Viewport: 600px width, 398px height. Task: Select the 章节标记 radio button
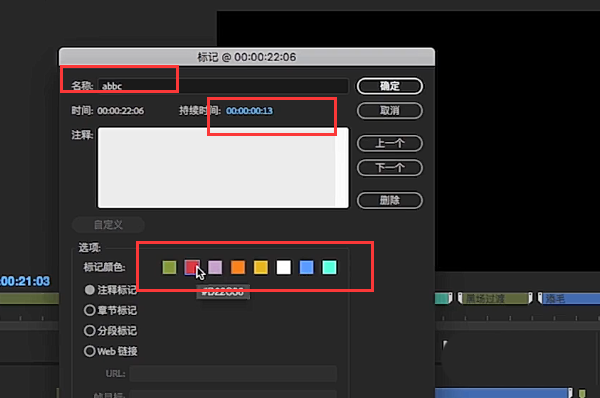[90, 310]
